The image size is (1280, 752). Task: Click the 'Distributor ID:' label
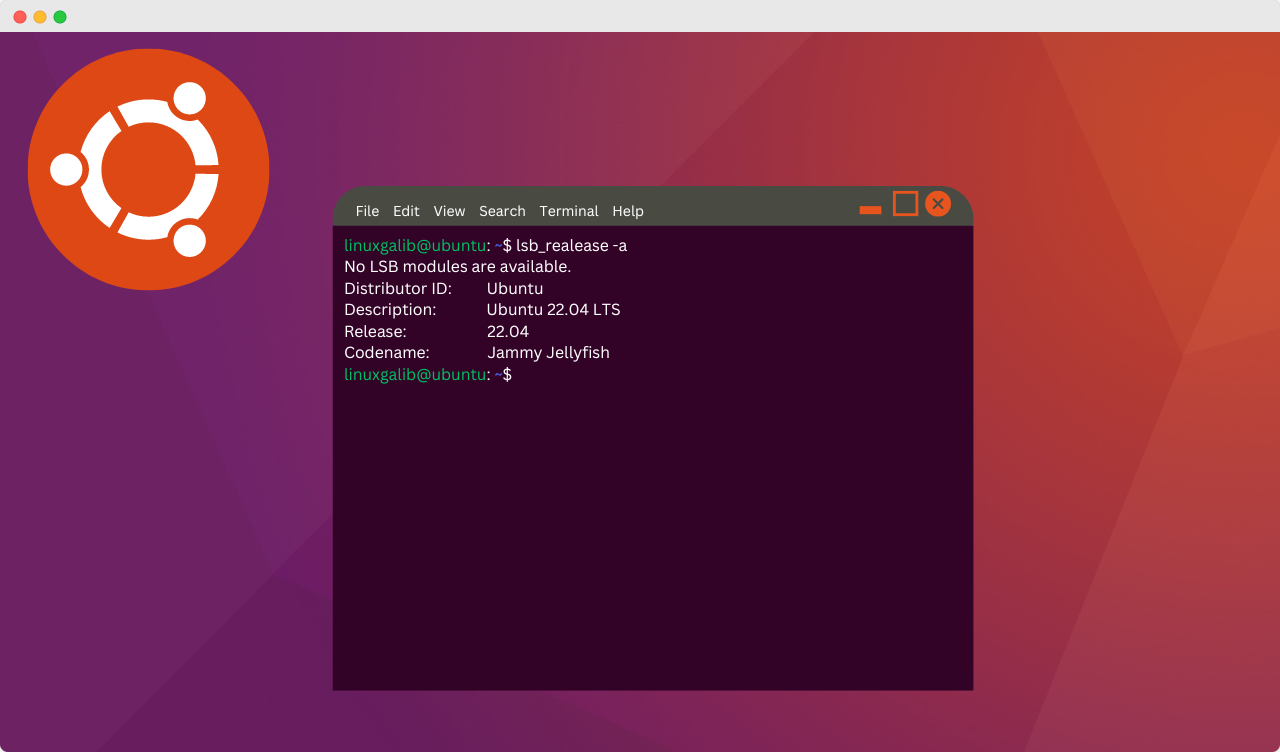pyautogui.click(x=398, y=288)
